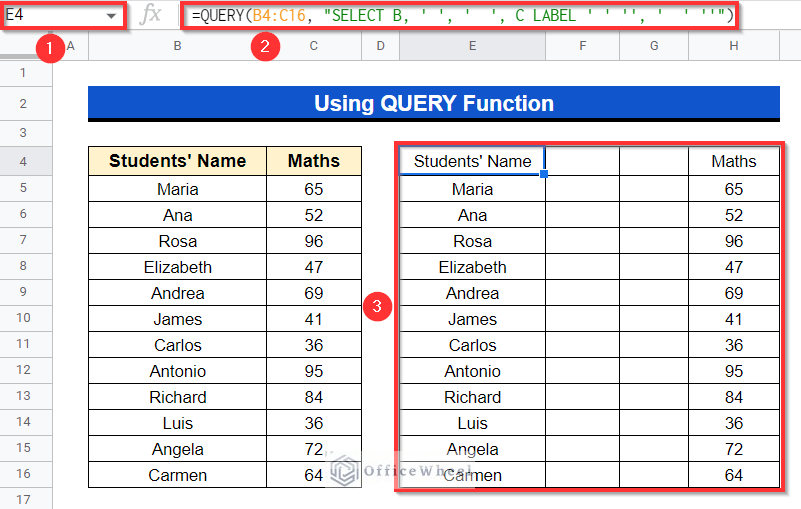Select column H header
This screenshot has width=801, height=509.
pyautogui.click(x=734, y=46)
